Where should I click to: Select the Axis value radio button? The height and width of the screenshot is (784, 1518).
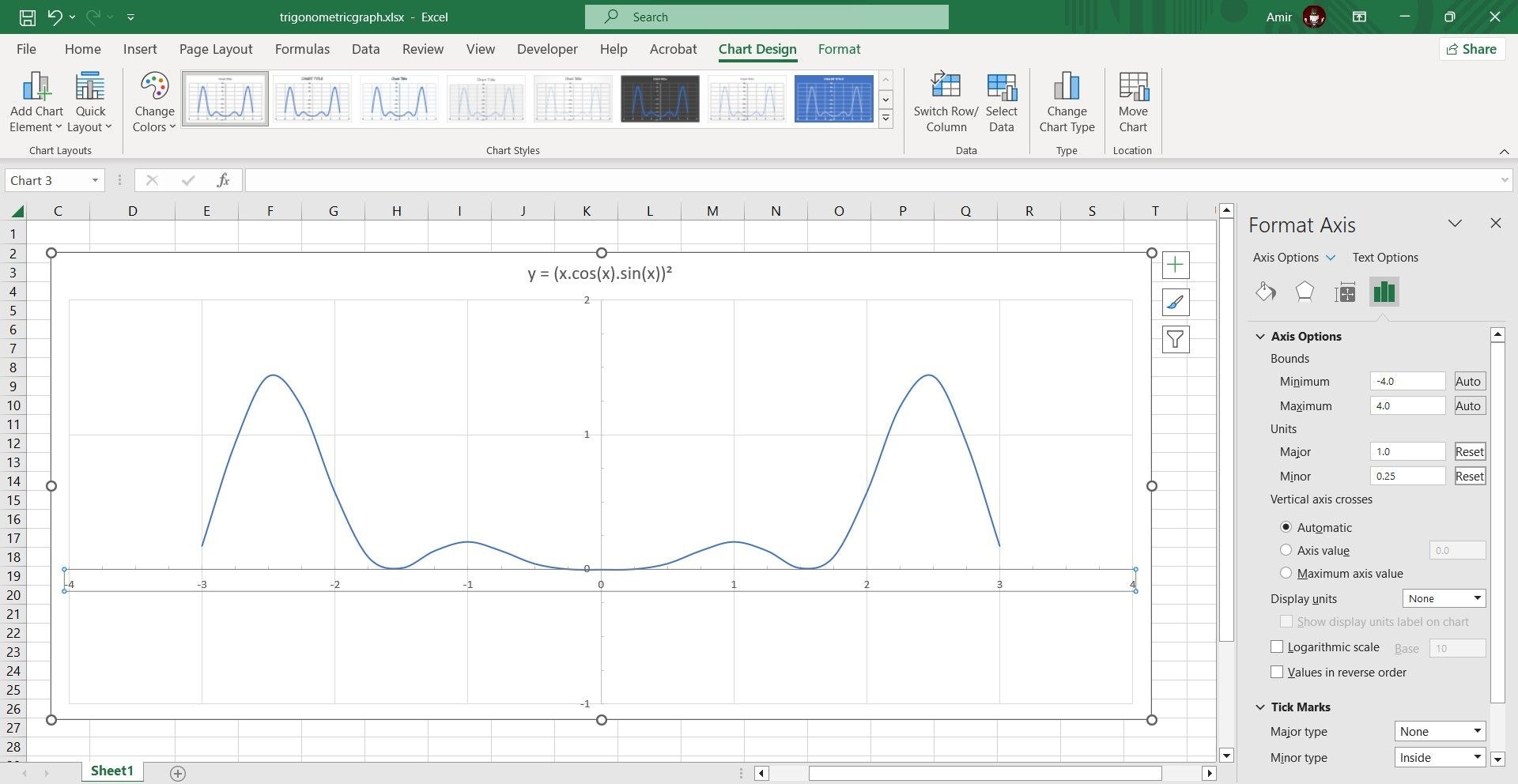[1286, 550]
